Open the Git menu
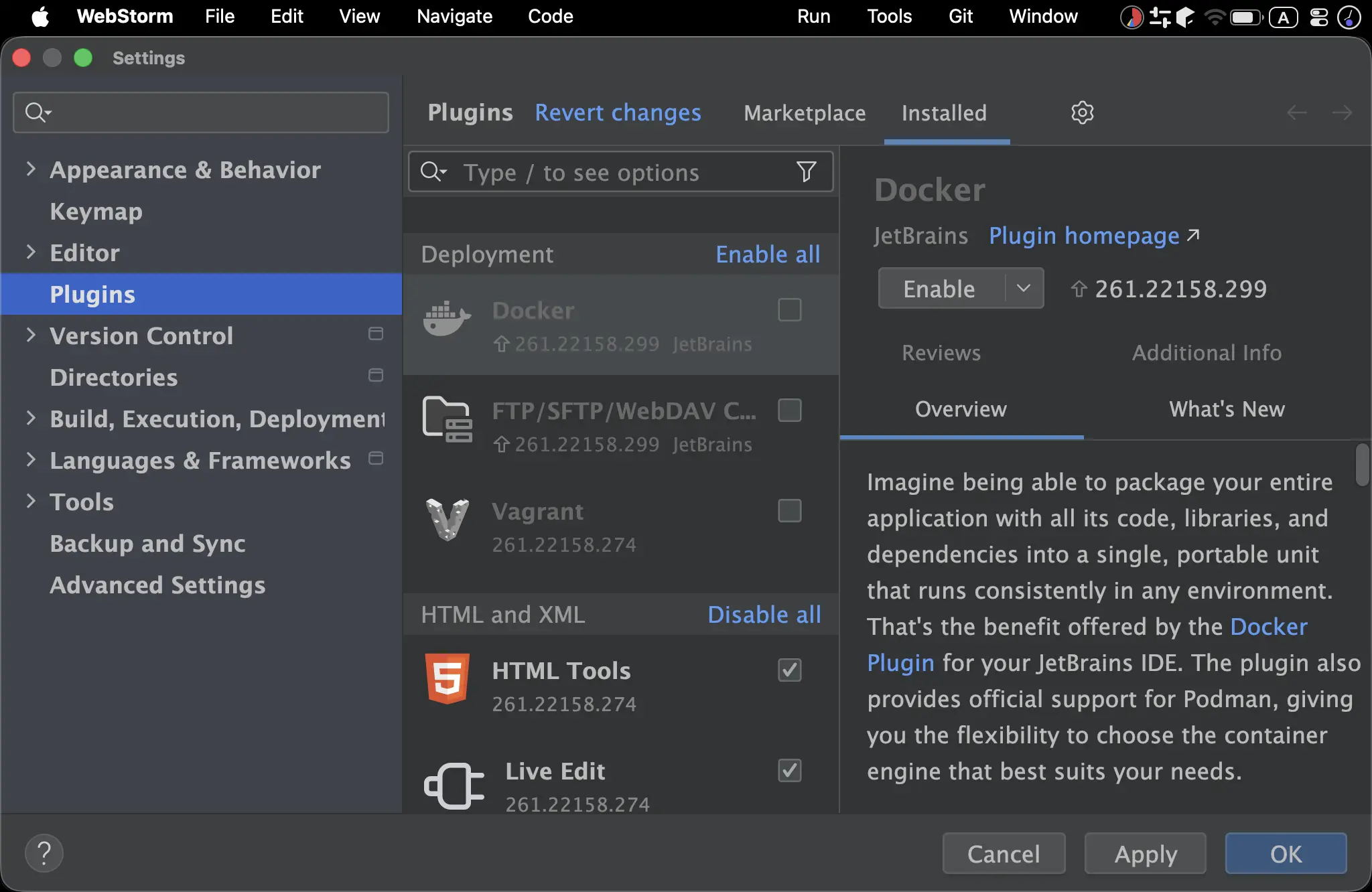Image resolution: width=1372 pixels, height=892 pixels. pos(961,16)
